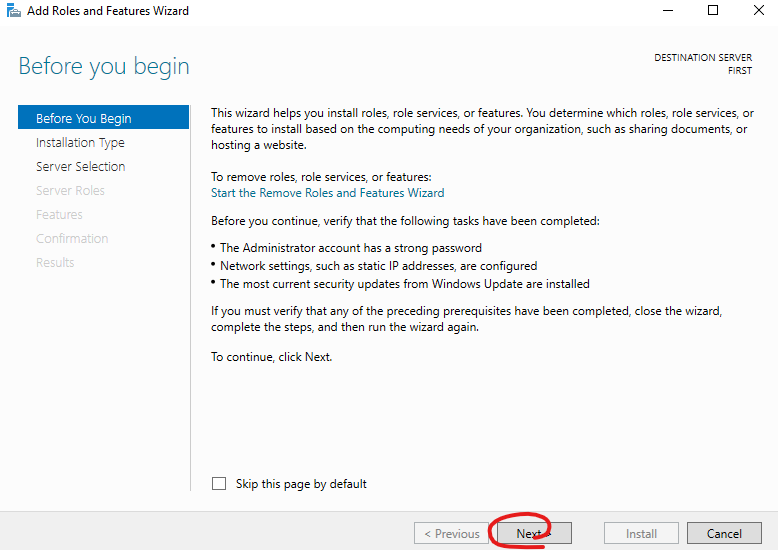Enable Skip this page by default
This screenshot has height=550, width=778.
click(x=219, y=483)
